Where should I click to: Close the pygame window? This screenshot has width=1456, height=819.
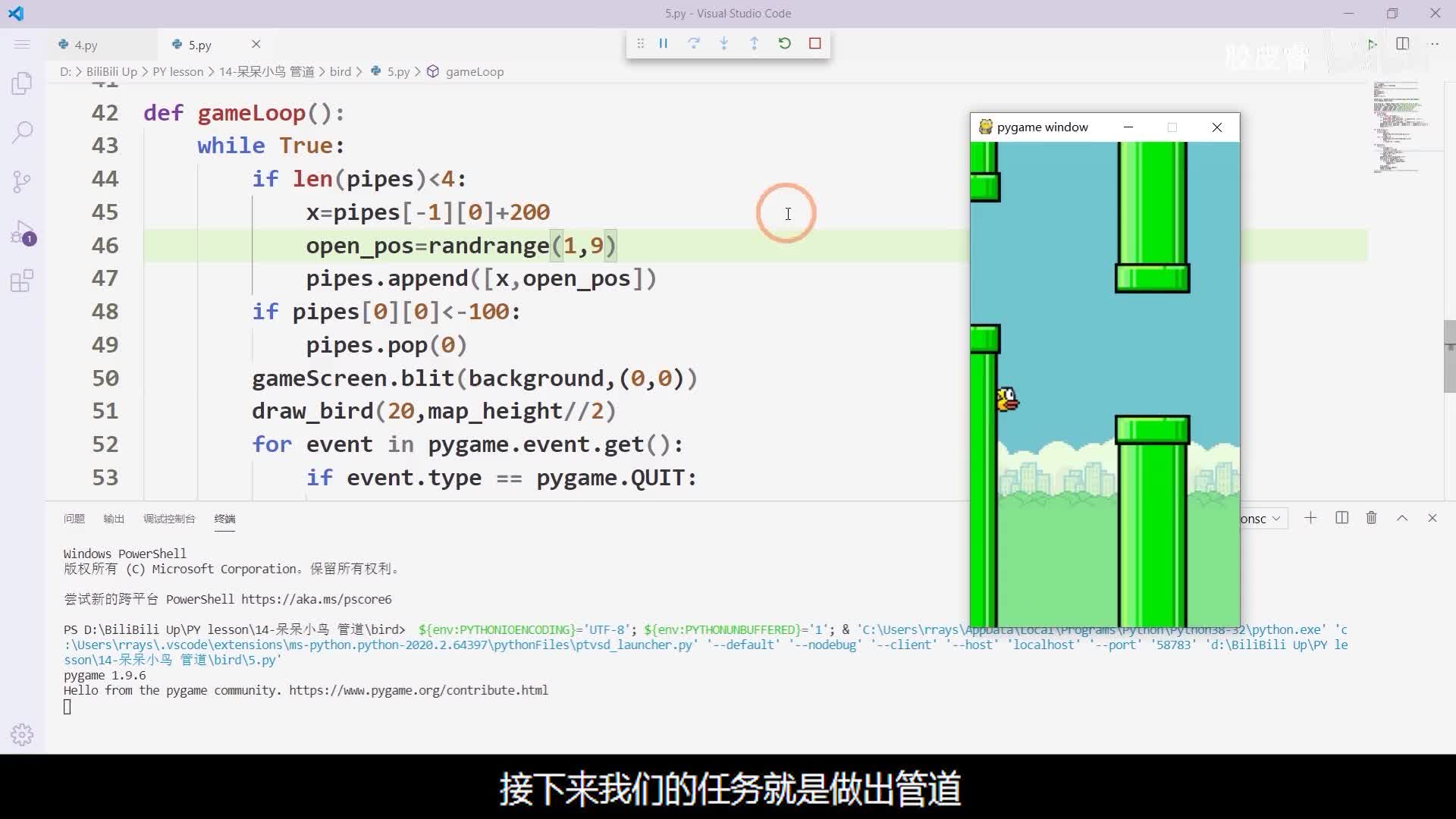tap(1217, 127)
